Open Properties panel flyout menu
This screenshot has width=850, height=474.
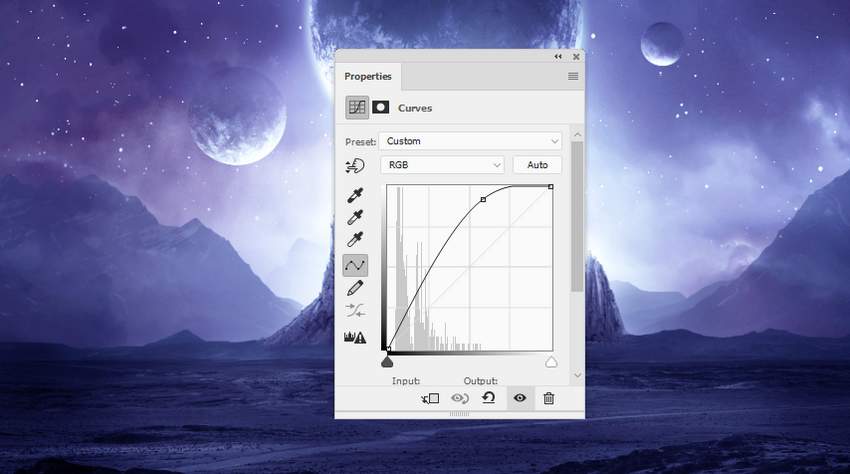point(573,76)
